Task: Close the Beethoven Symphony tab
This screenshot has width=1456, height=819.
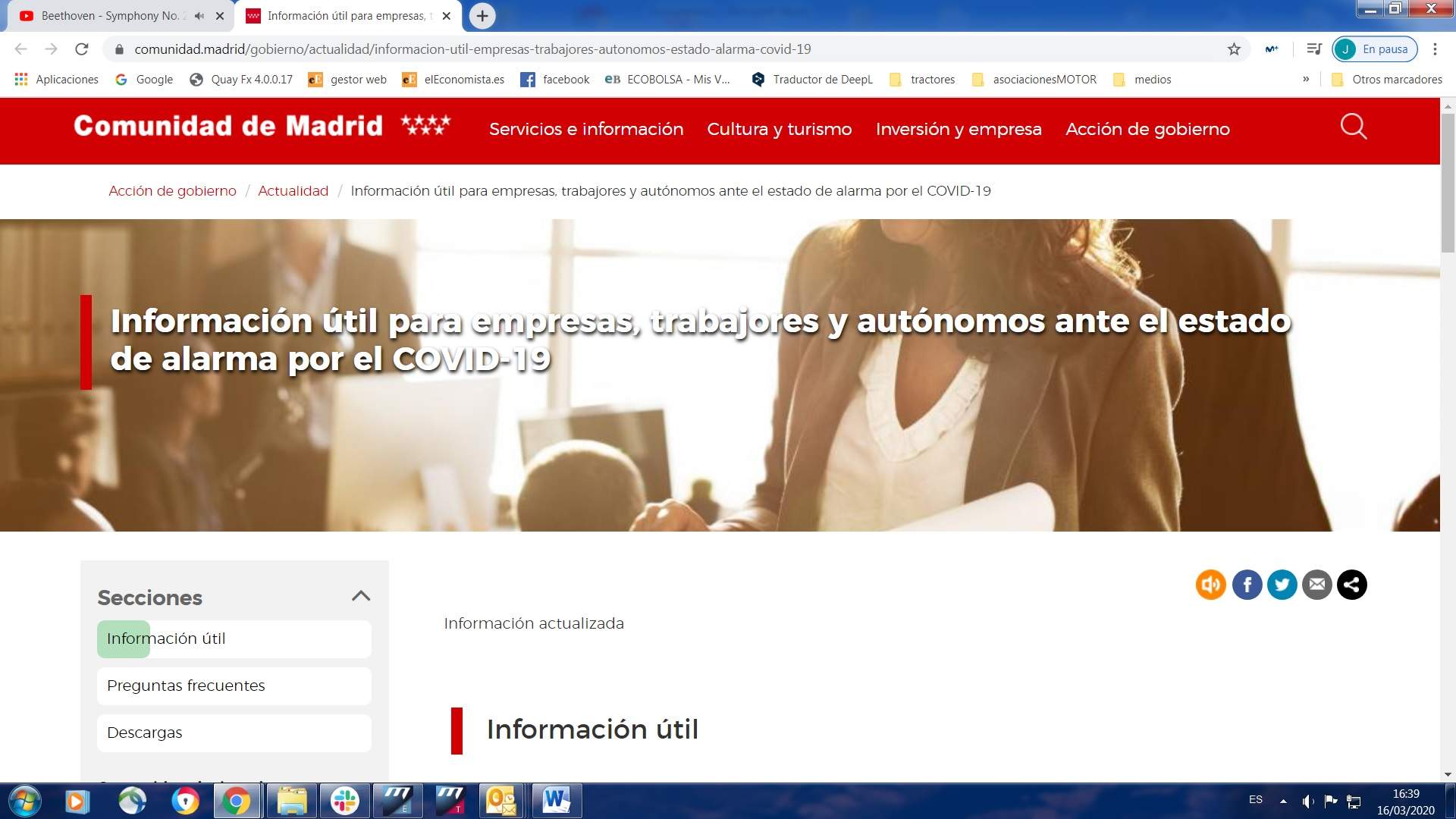Action: point(220,16)
